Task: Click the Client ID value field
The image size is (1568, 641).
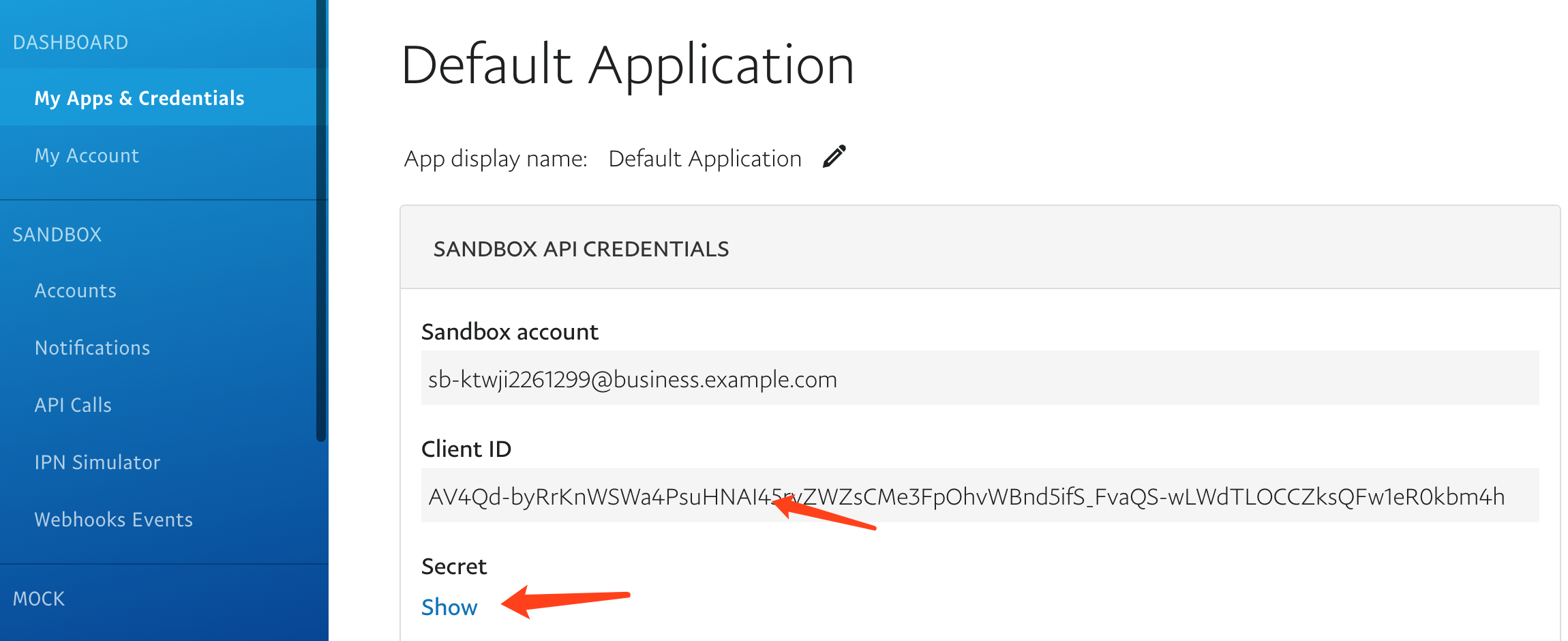Action: click(x=979, y=496)
